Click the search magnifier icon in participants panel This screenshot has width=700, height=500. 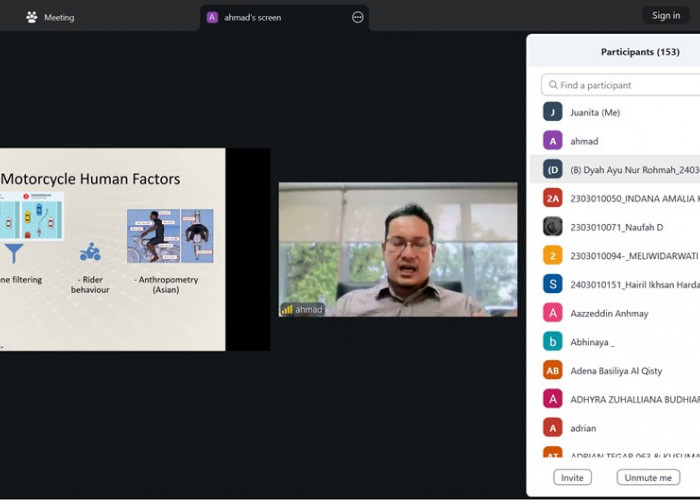(x=552, y=85)
